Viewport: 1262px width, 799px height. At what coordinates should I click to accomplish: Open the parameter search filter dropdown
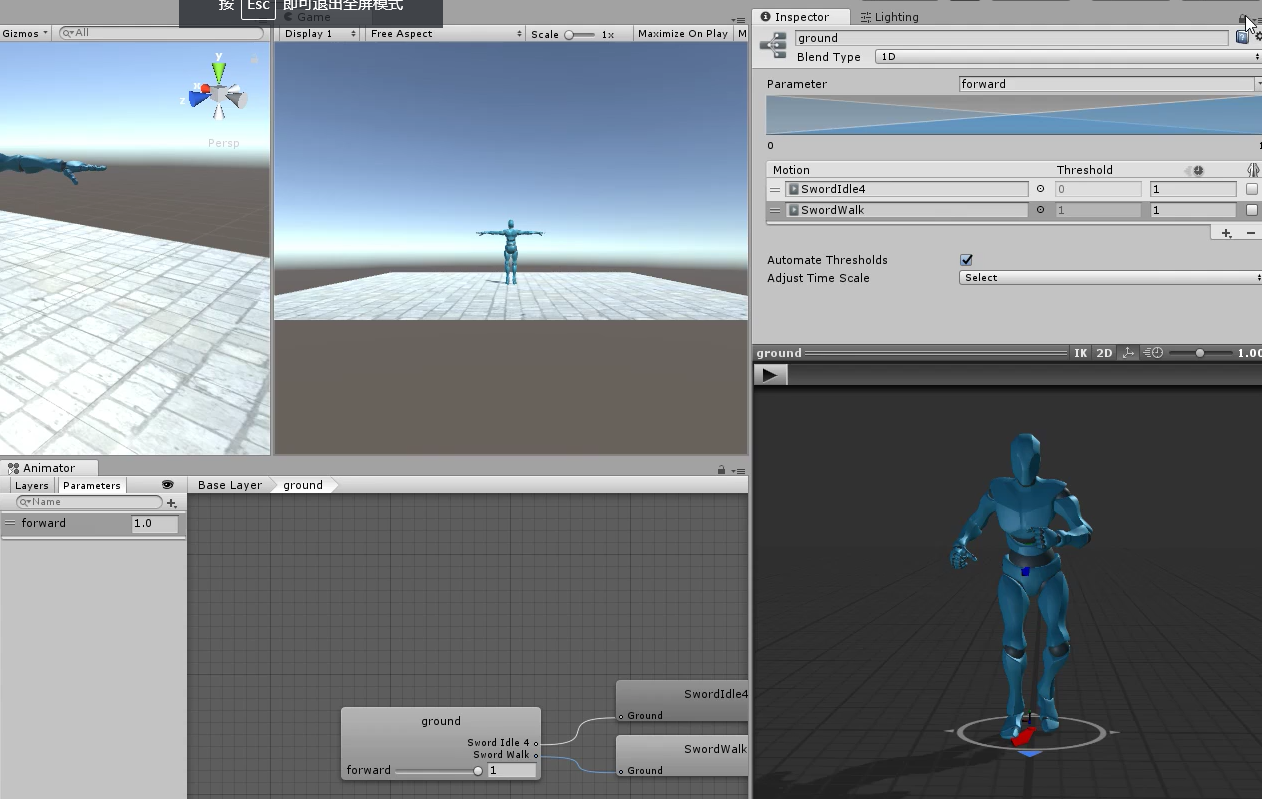click(25, 502)
